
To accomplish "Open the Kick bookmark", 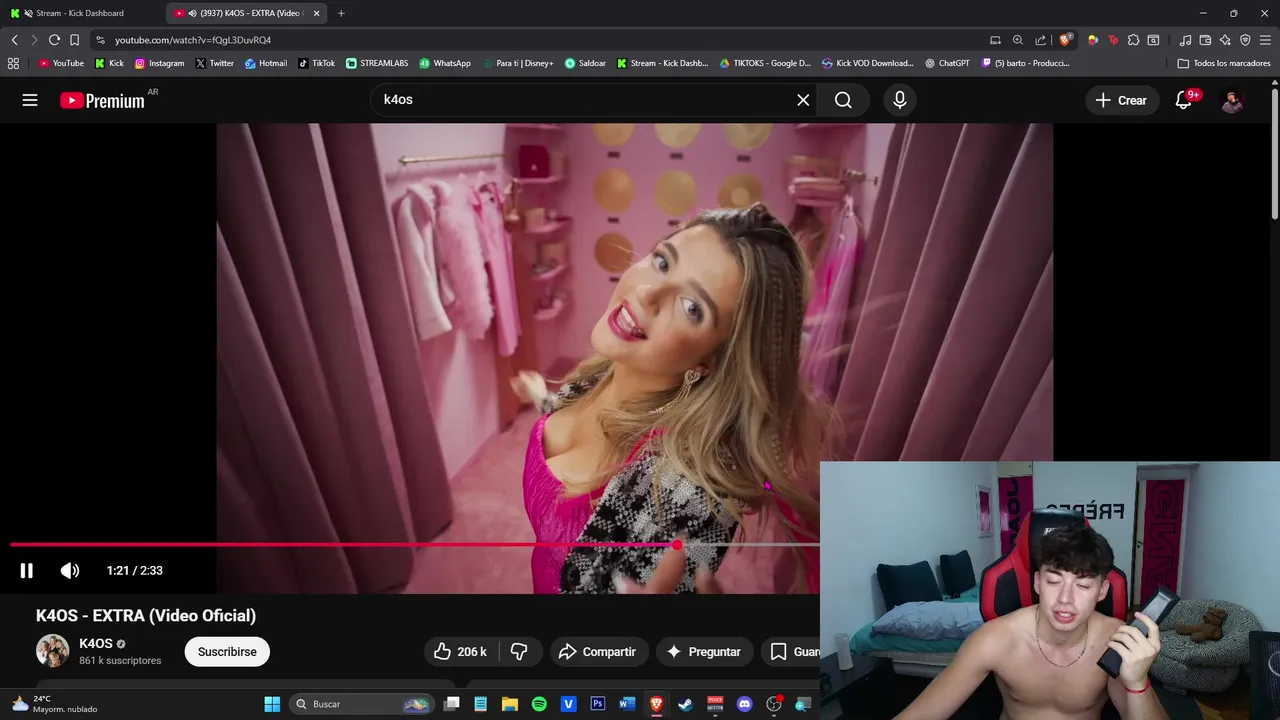I will [110, 63].
